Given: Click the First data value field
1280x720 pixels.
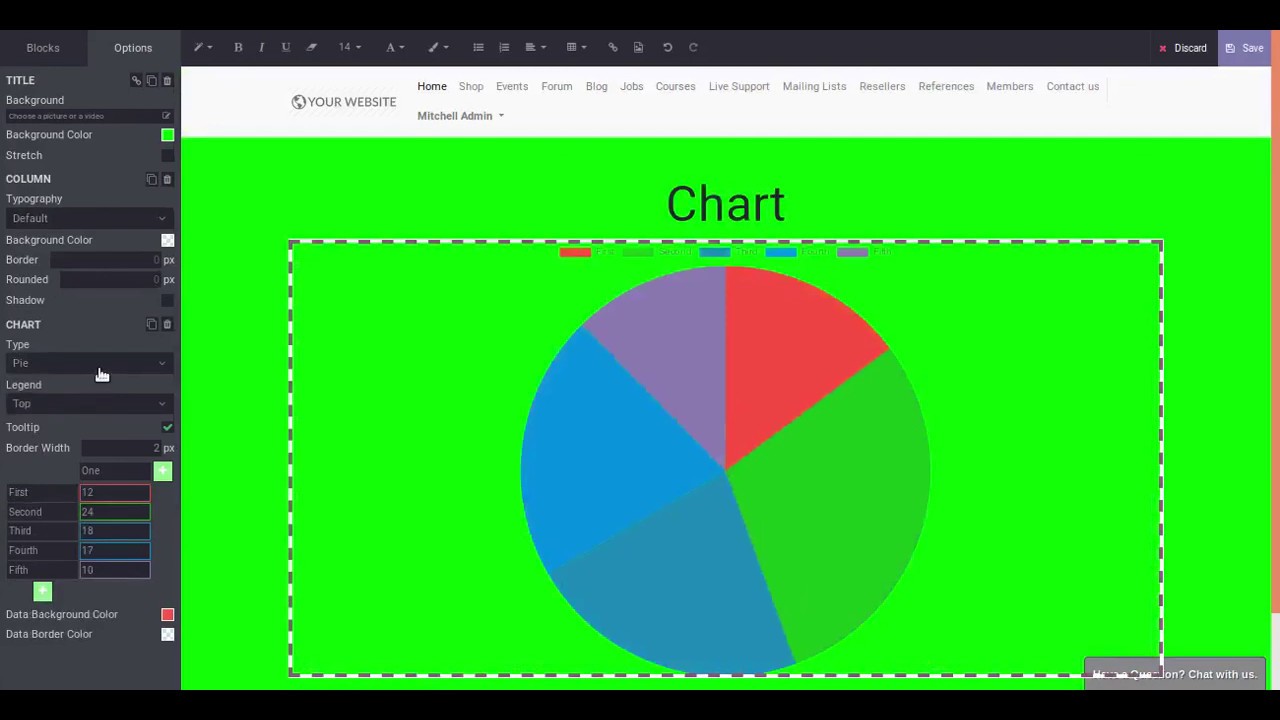Looking at the screenshot, I should [x=115, y=492].
